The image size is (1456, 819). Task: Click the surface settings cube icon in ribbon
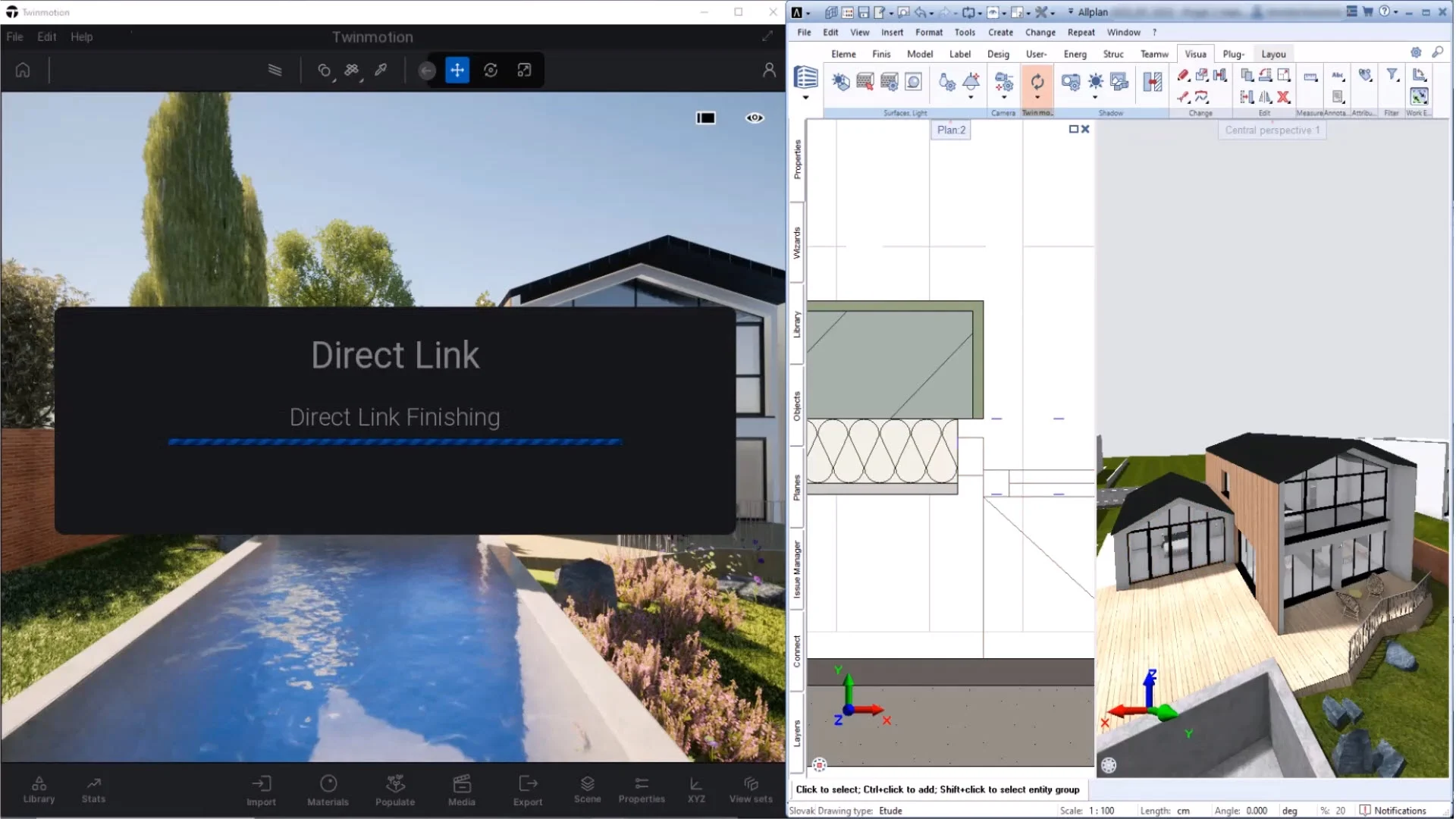(840, 81)
